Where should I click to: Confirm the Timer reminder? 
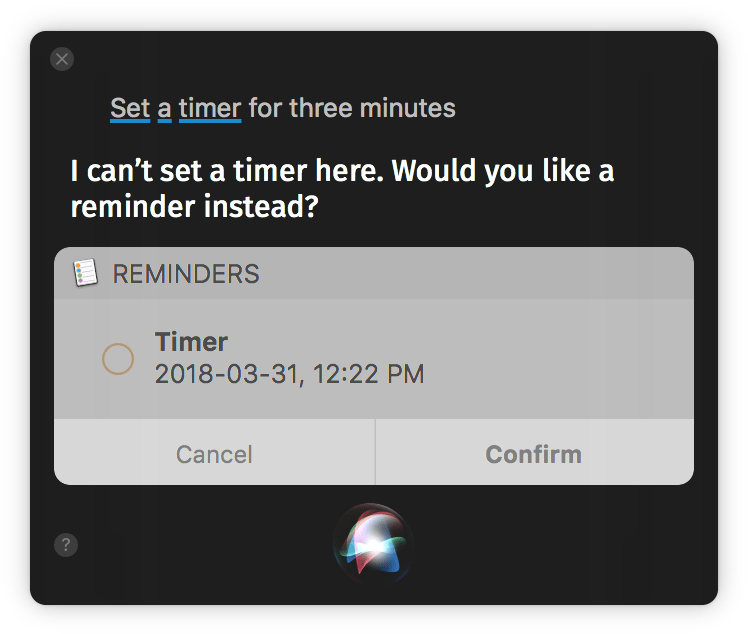(533, 454)
